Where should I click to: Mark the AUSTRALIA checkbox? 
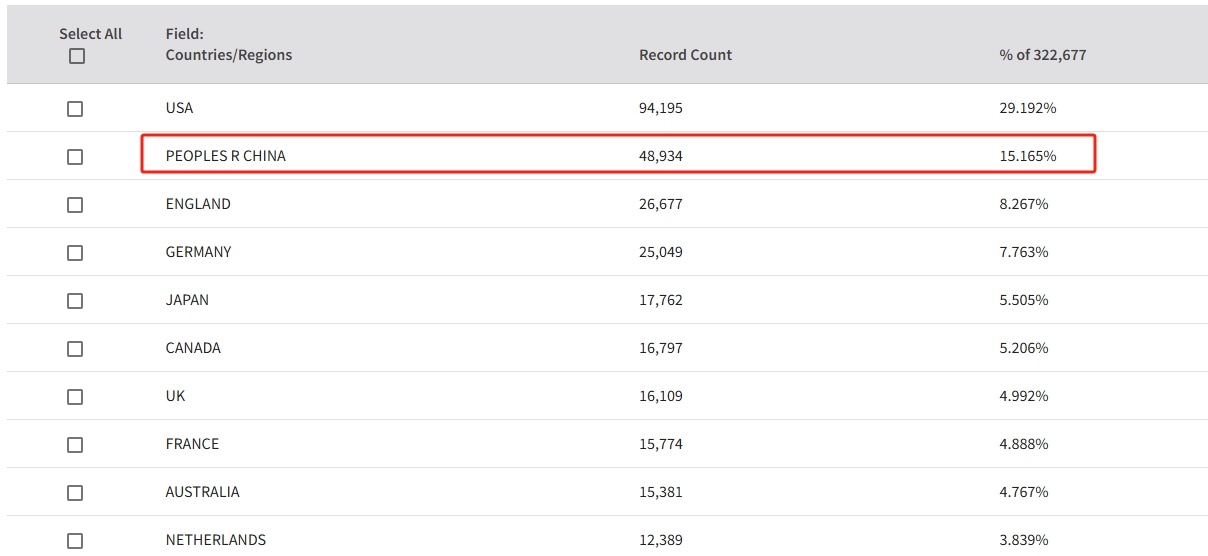pyautogui.click(x=75, y=493)
